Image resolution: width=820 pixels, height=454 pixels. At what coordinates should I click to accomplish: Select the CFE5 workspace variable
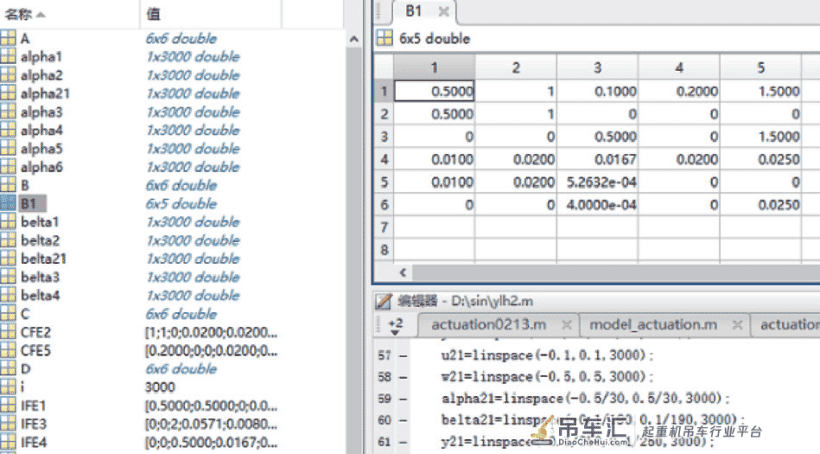coord(36,350)
